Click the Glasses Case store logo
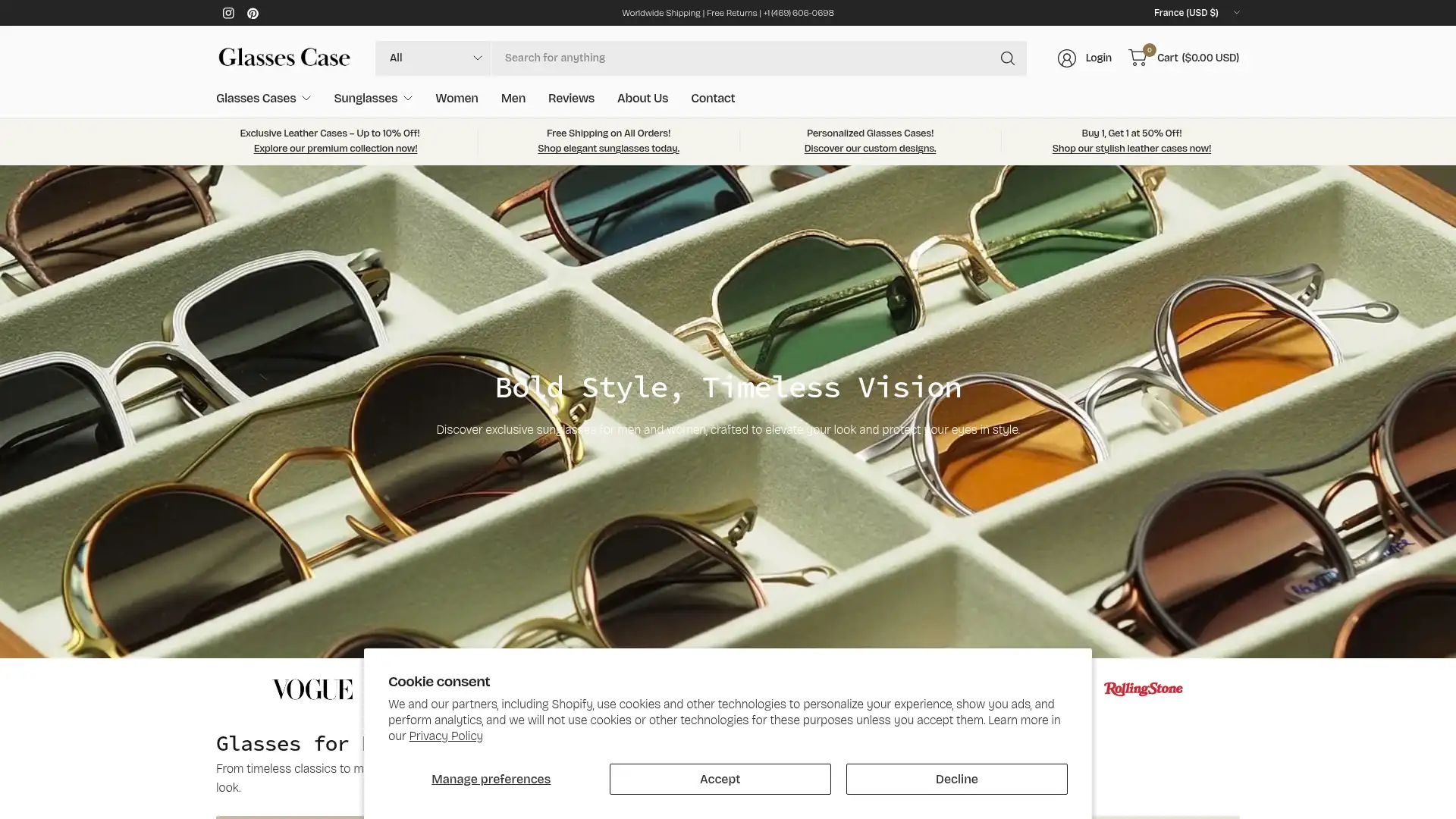 pos(284,57)
